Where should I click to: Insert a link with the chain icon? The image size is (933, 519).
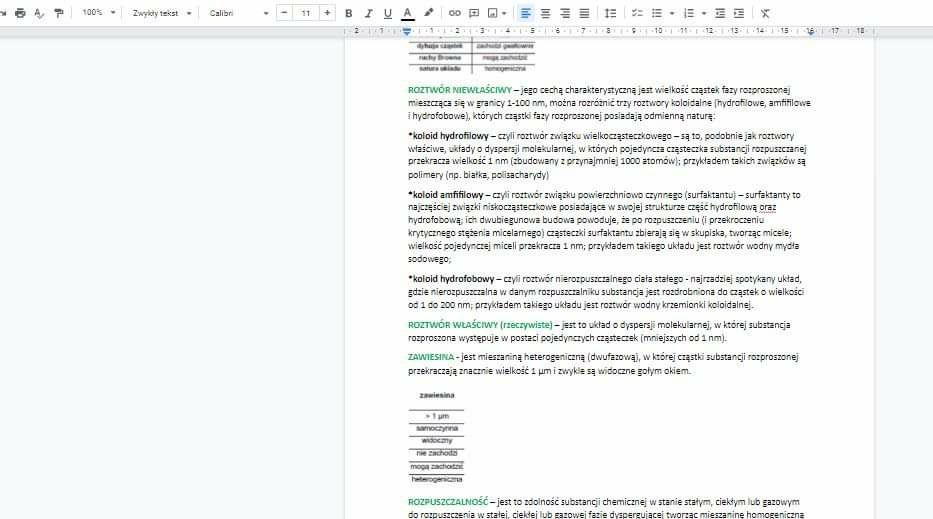(x=455, y=13)
